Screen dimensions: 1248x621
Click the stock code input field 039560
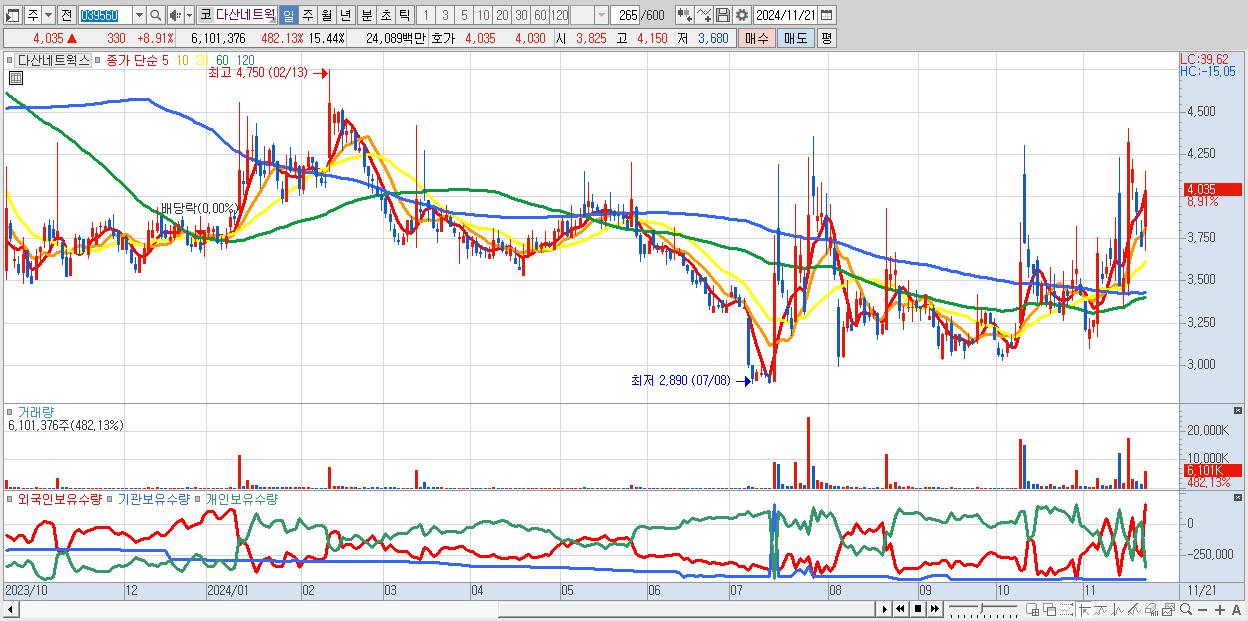pos(104,15)
